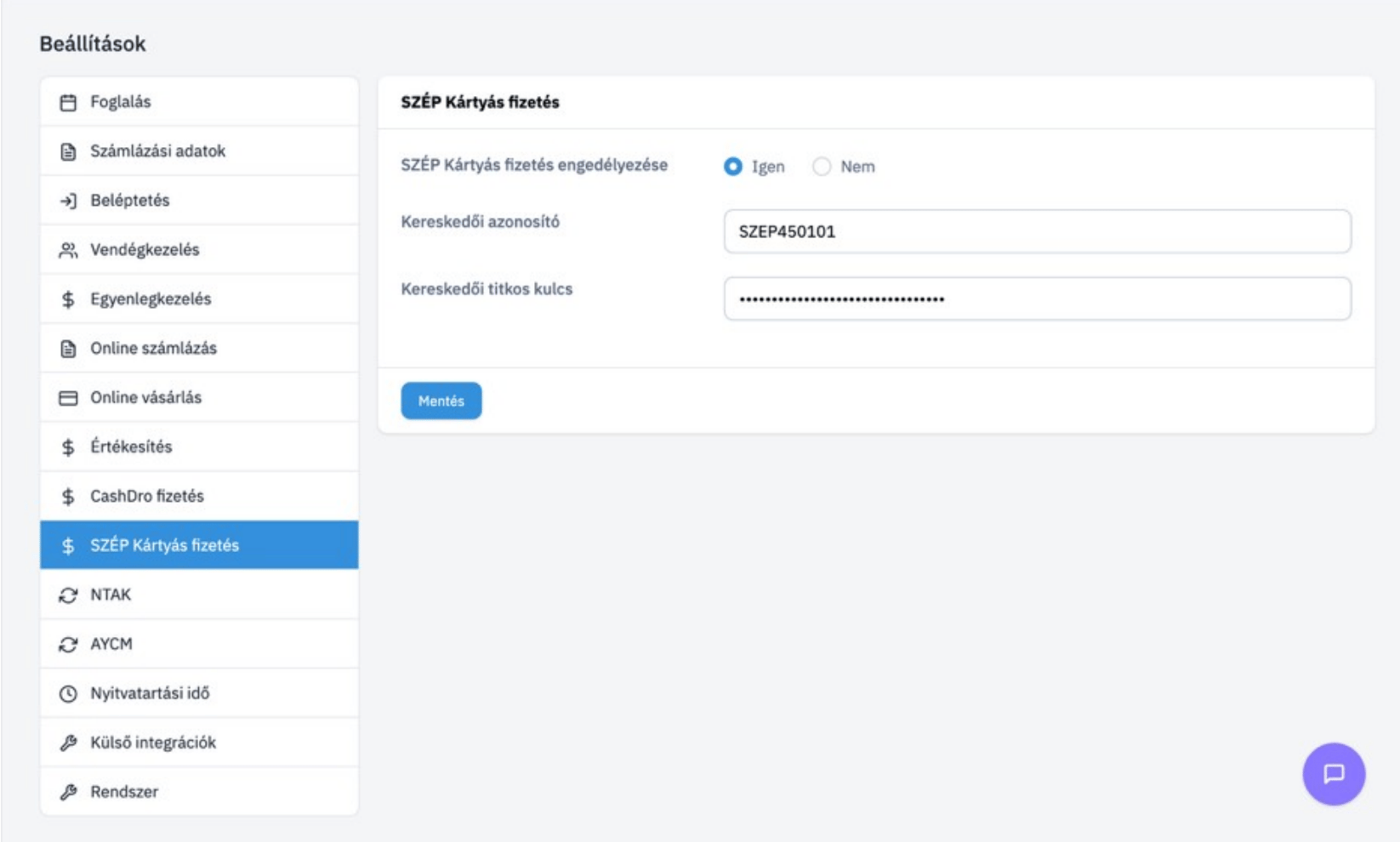This screenshot has width=1400, height=842.
Task: Click the people icon next to Vendégkezelés
Action: click(68, 250)
